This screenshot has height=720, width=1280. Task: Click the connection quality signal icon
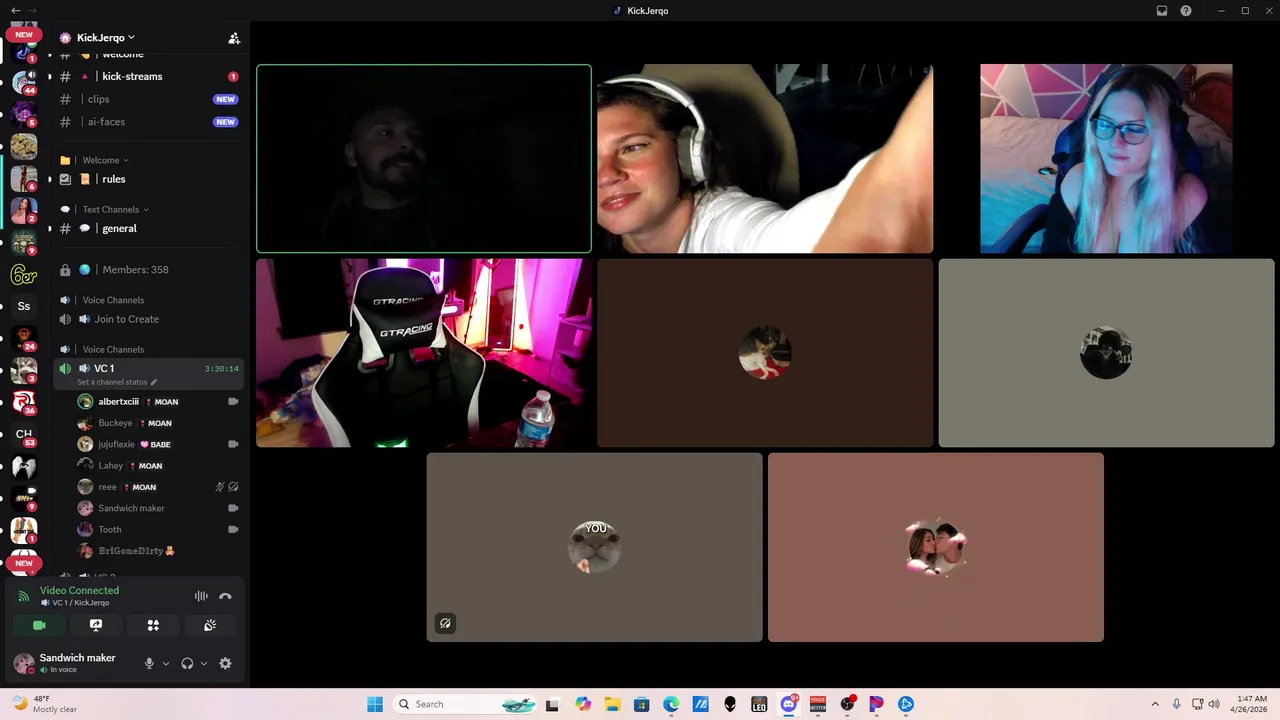(24, 596)
